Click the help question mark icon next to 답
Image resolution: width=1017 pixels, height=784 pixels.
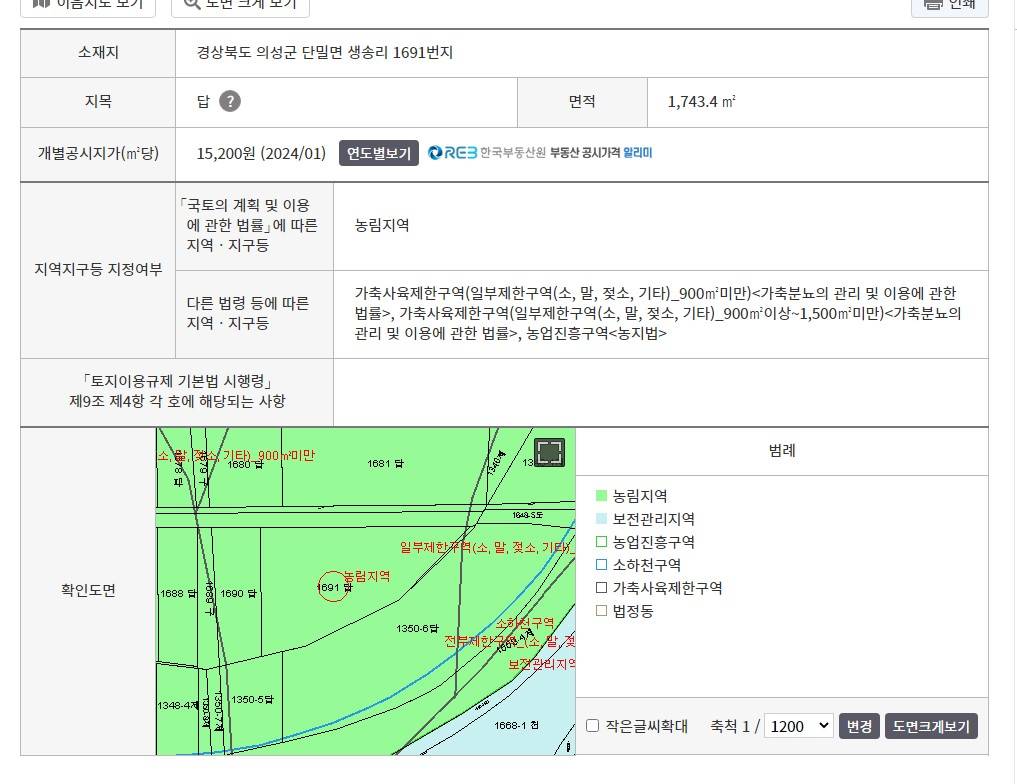point(230,101)
